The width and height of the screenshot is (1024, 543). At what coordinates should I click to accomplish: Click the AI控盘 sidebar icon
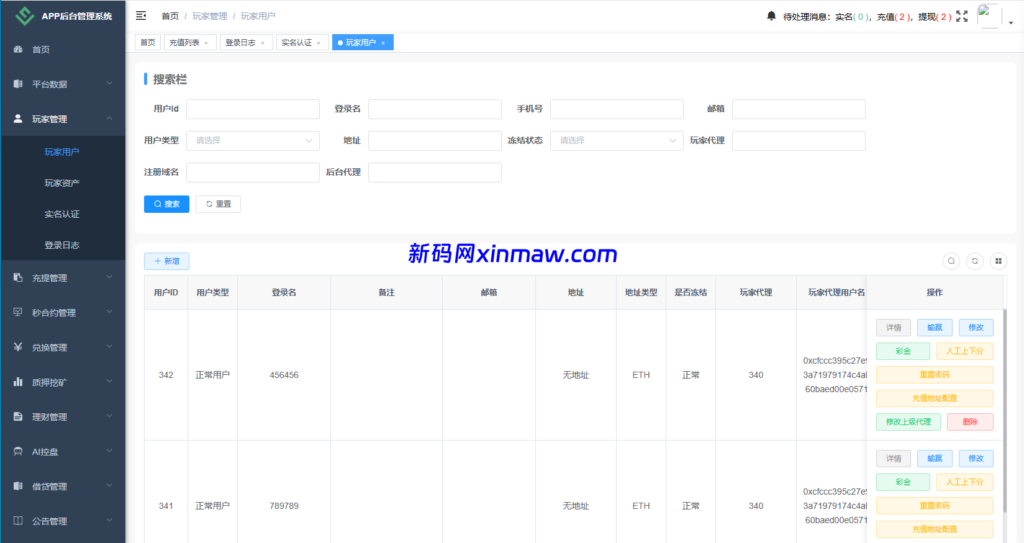pyautogui.click(x=18, y=452)
